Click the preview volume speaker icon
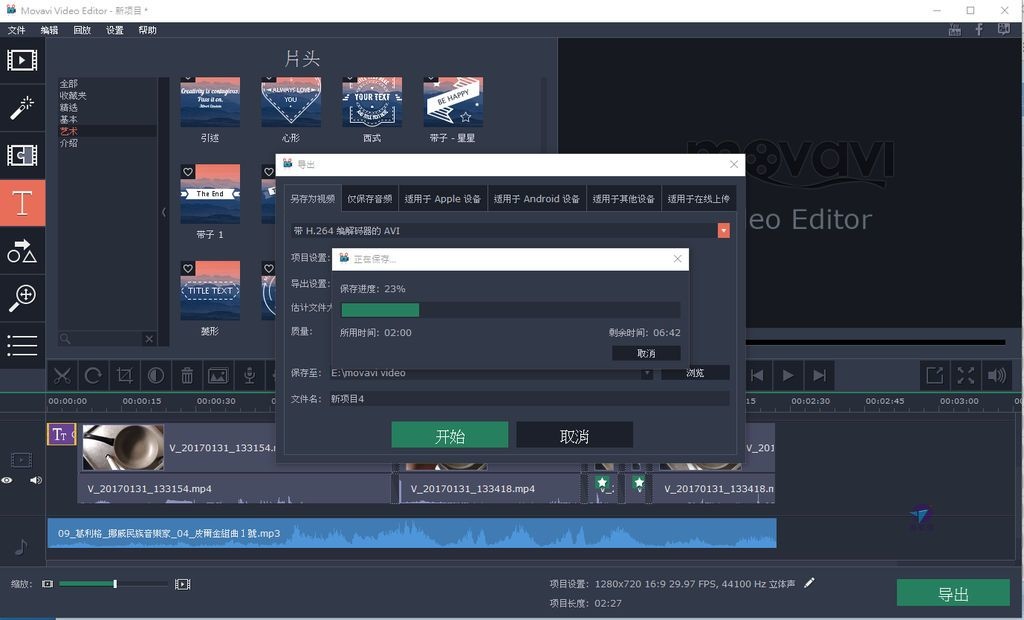 [x=997, y=375]
